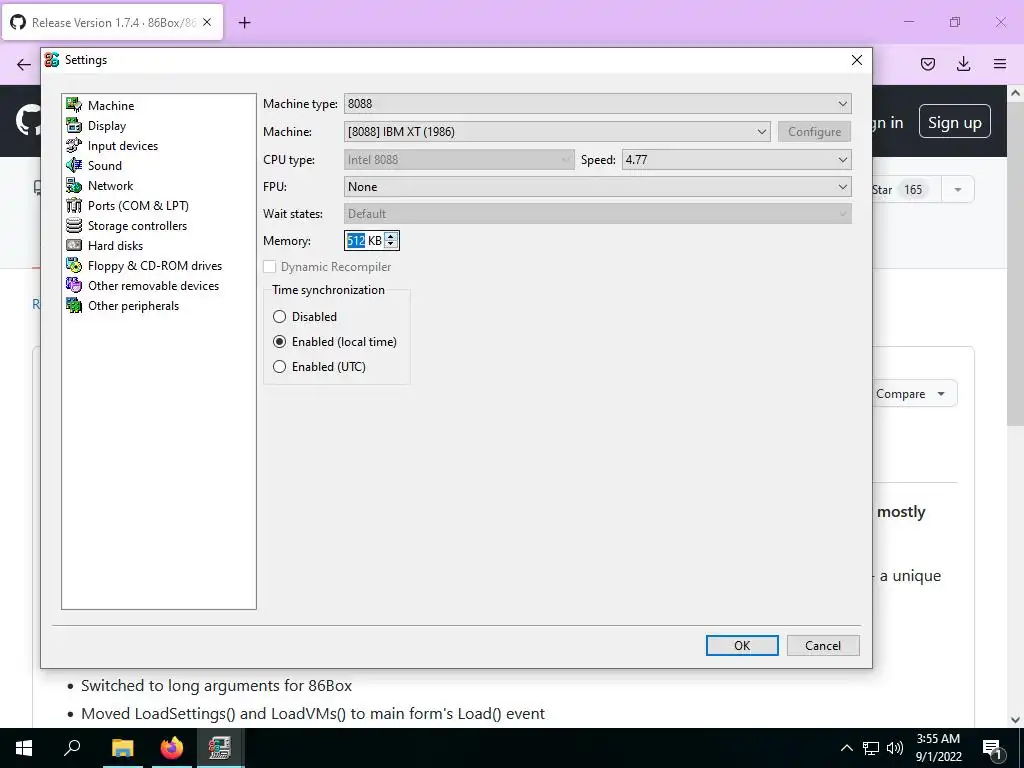This screenshot has width=1024, height=768.
Task: Open a new Firefox tab
Action: (244, 22)
